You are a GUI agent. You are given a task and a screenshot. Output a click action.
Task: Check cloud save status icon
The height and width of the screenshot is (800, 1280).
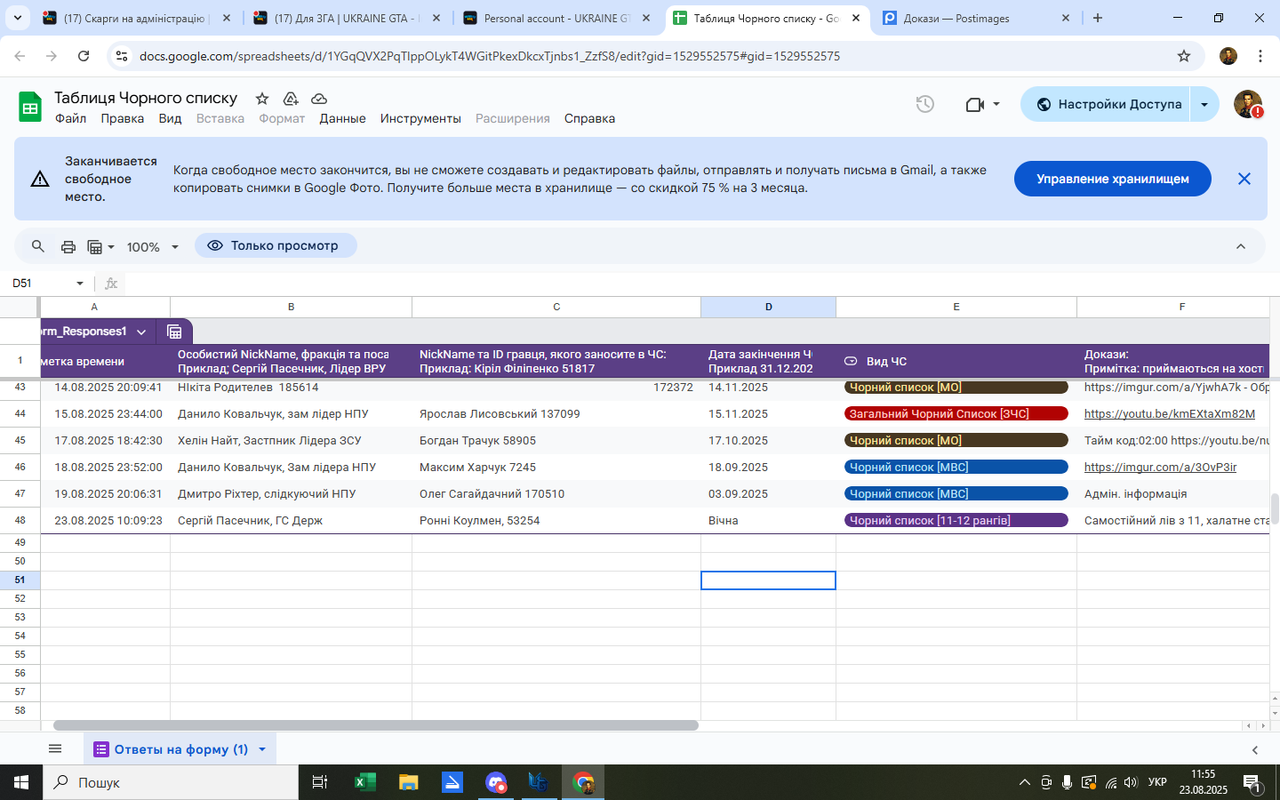click(320, 98)
